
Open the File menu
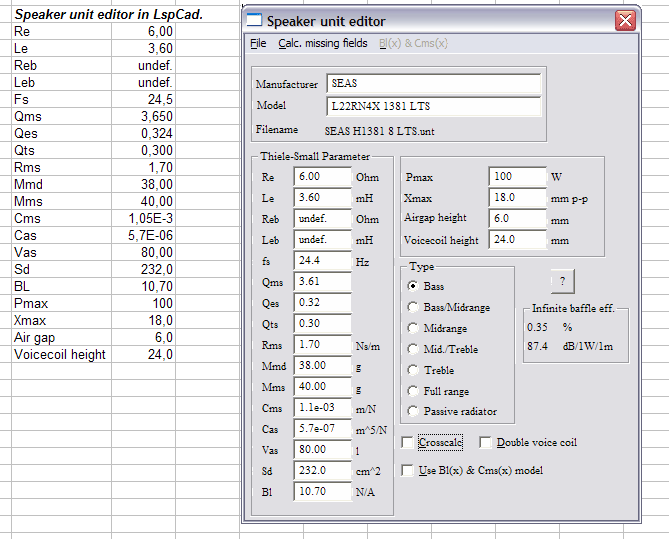[257, 43]
